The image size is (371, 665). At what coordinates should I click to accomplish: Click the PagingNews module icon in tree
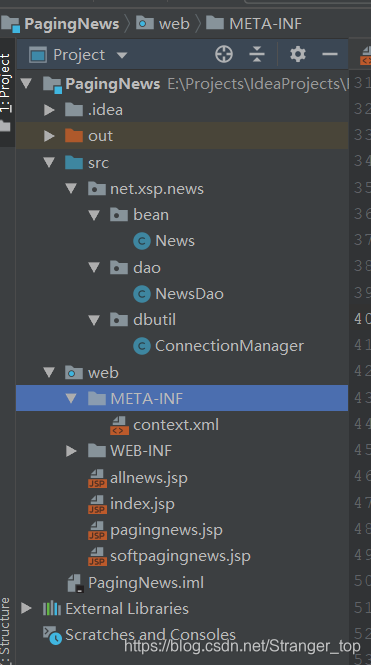pos(53,84)
